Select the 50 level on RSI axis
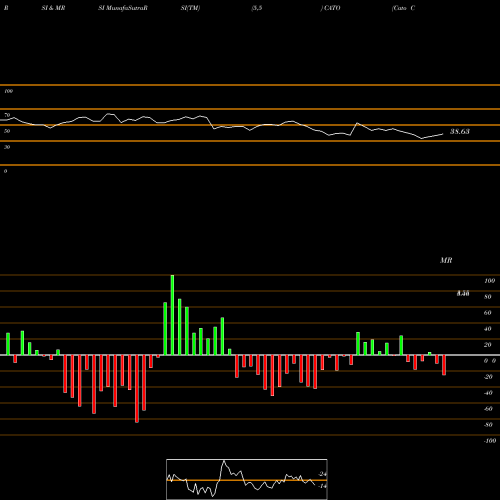Viewport: 500px width, 500px height. click(x=7, y=131)
